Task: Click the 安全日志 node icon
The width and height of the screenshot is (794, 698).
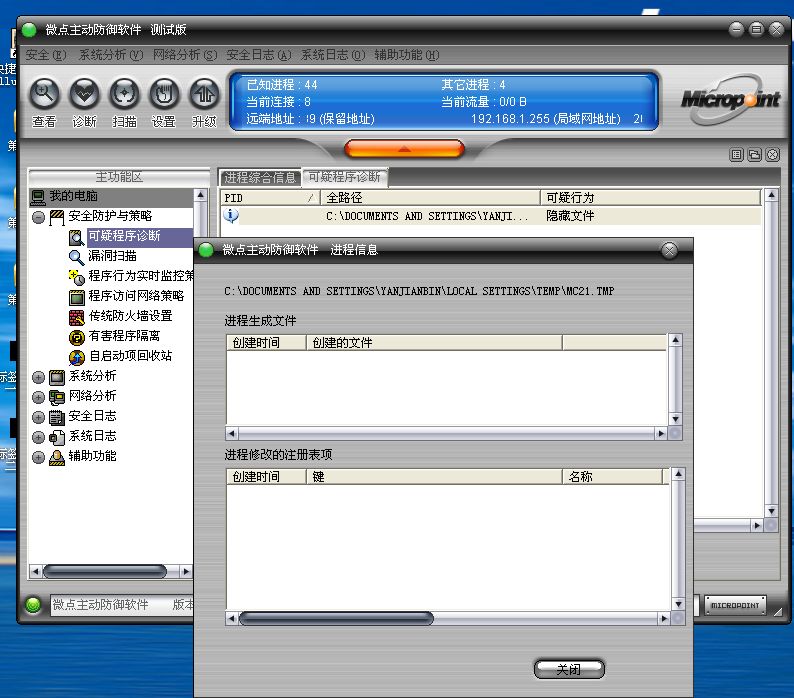Action: click(x=57, y=417)
